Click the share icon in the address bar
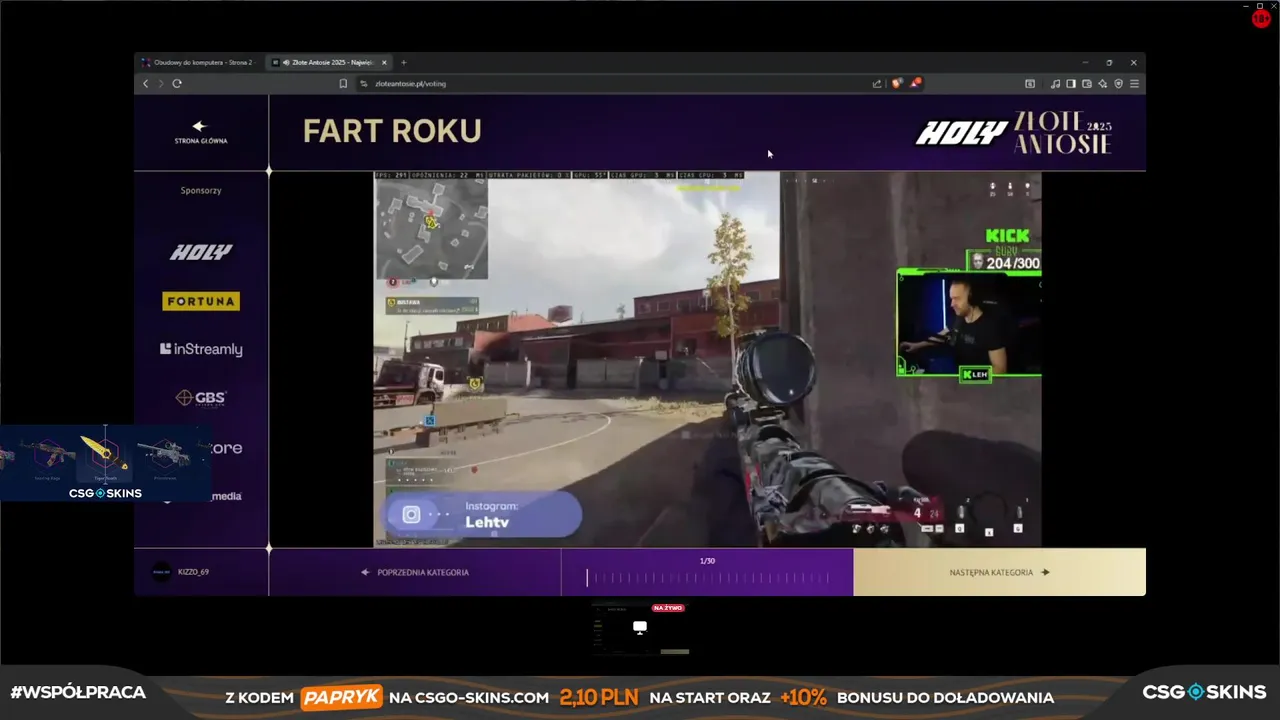 point(877,84)
